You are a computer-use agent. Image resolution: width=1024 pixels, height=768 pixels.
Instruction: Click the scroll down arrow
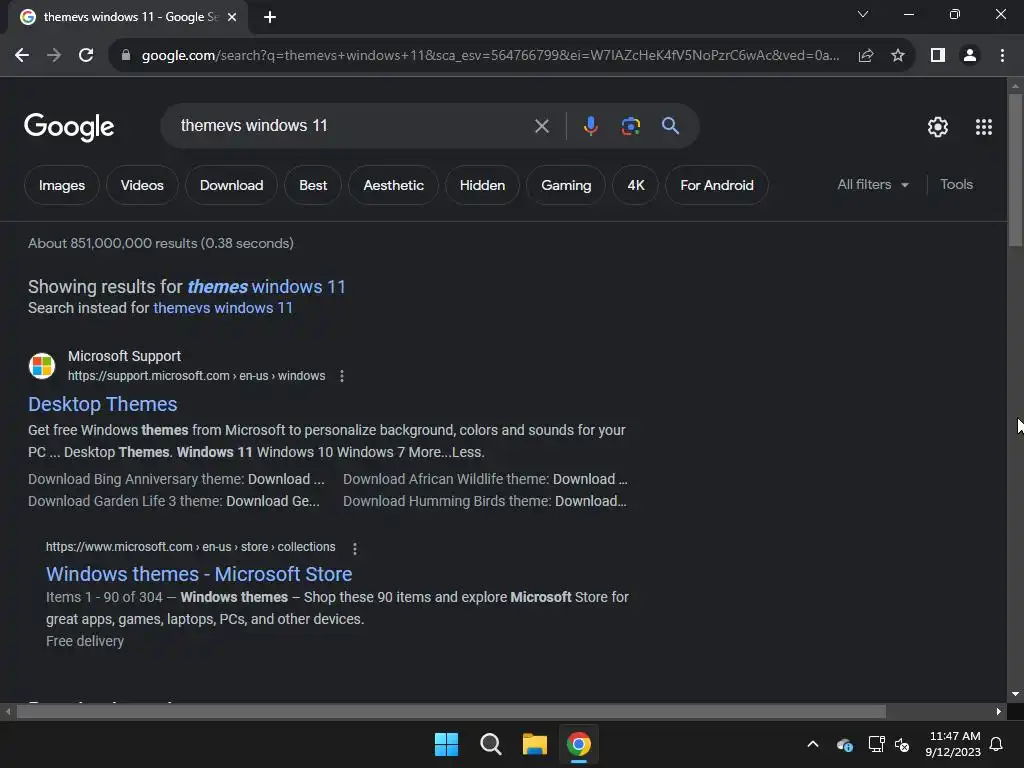pyautogui.click(x=1015, y=694)
